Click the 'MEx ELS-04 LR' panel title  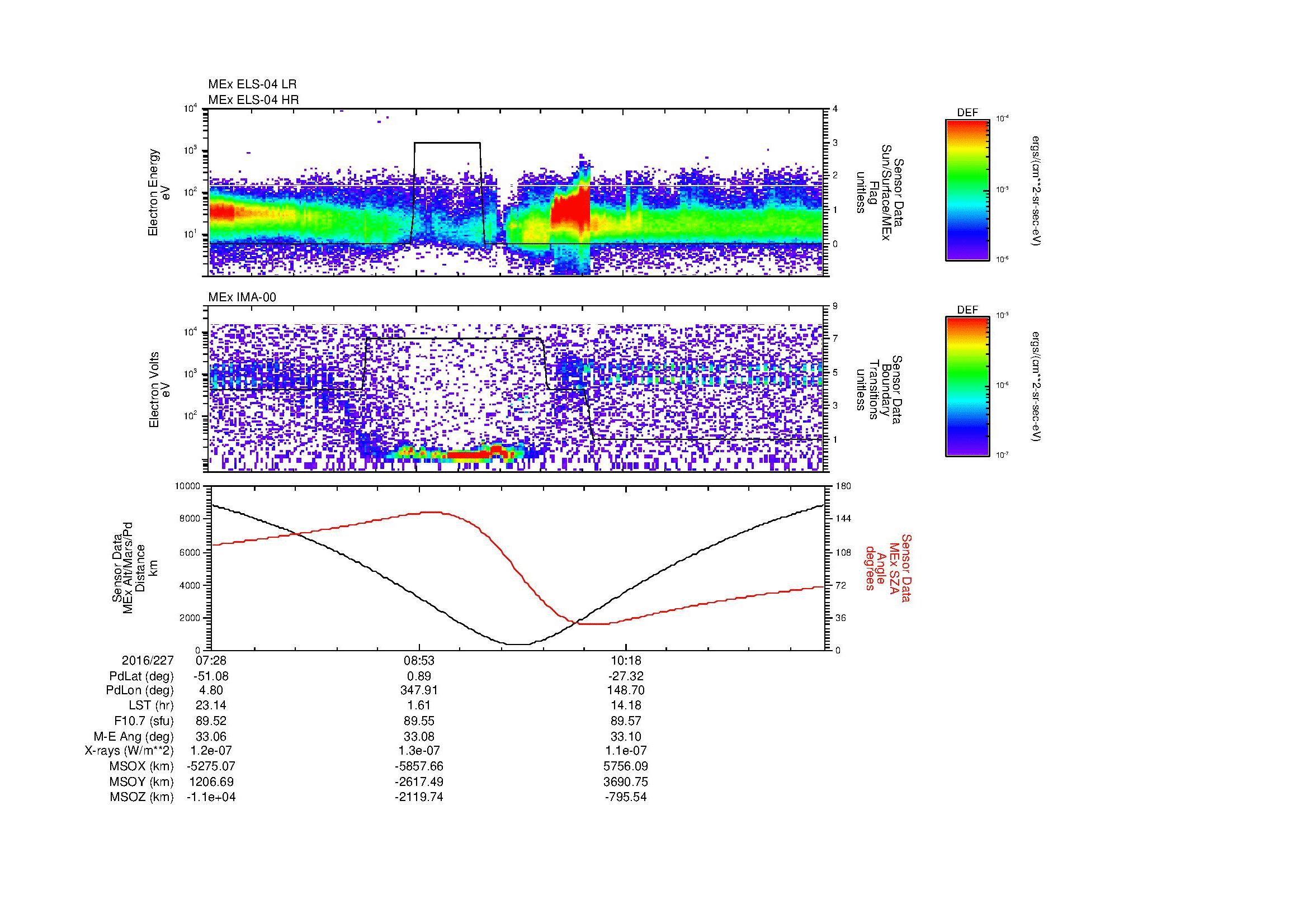pyautogui.click(x=252, y=84)
